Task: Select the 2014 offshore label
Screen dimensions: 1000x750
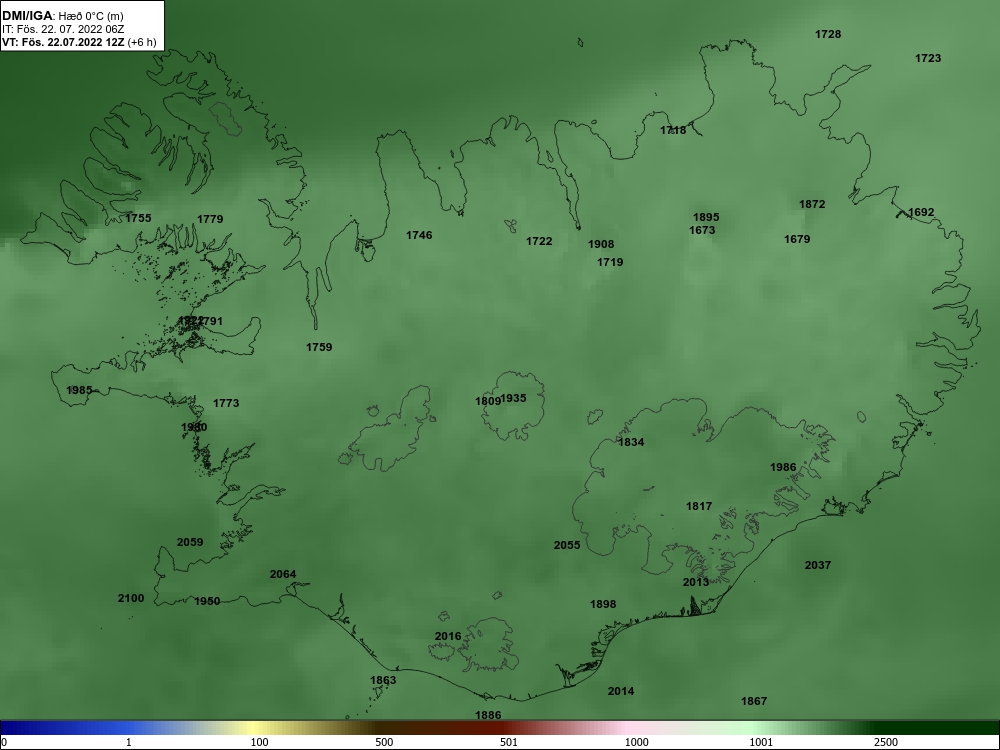Action: click(x=621, y=691)
